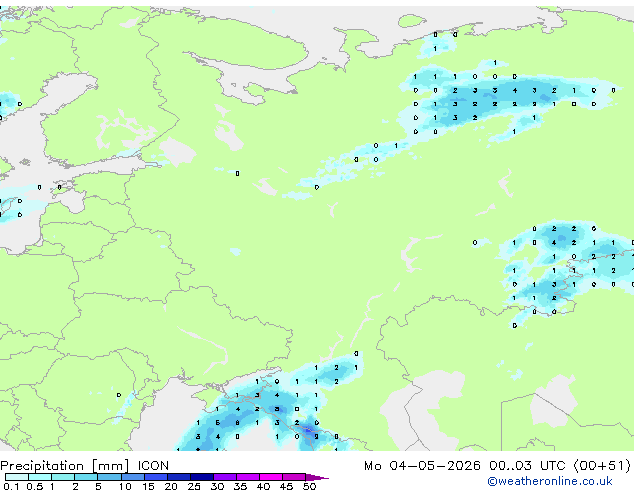The width and height of the screenshot is (634, 490).
Task: Select the 35–40 mm legend swatch
Action: (248, 477)
